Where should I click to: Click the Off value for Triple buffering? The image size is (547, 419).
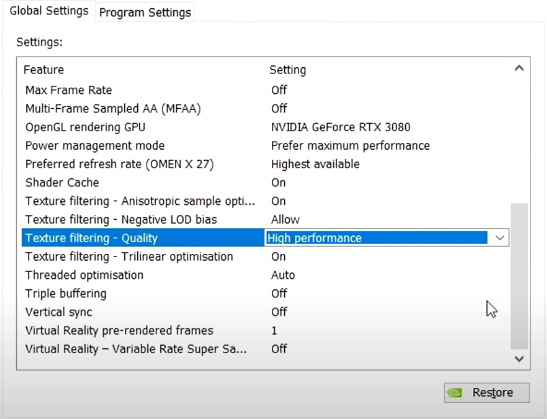(279, 293)
